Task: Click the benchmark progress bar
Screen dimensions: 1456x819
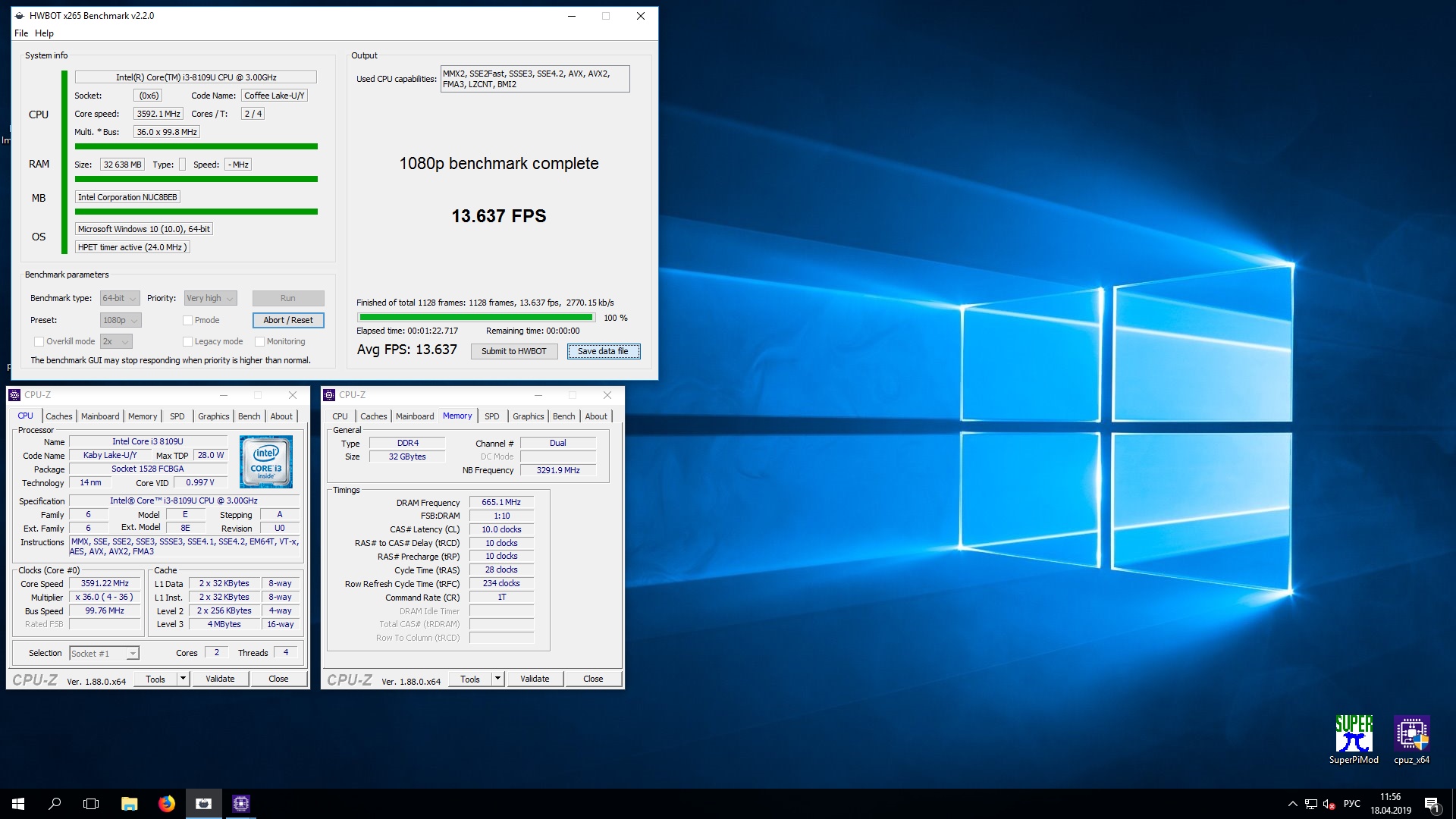Action: coord(477,318)
